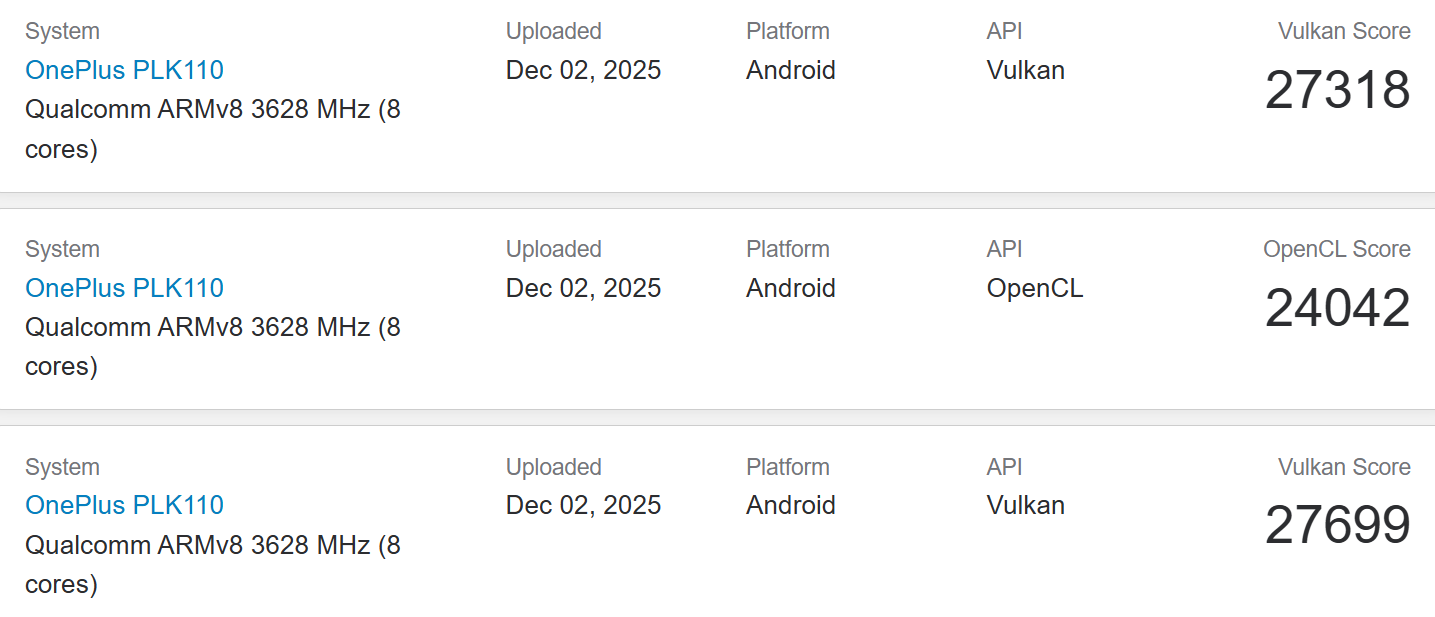Screen dimensions: 1435x617
Task: Click the Vulkan score value 27318
Action: [x=1337, y=90]
